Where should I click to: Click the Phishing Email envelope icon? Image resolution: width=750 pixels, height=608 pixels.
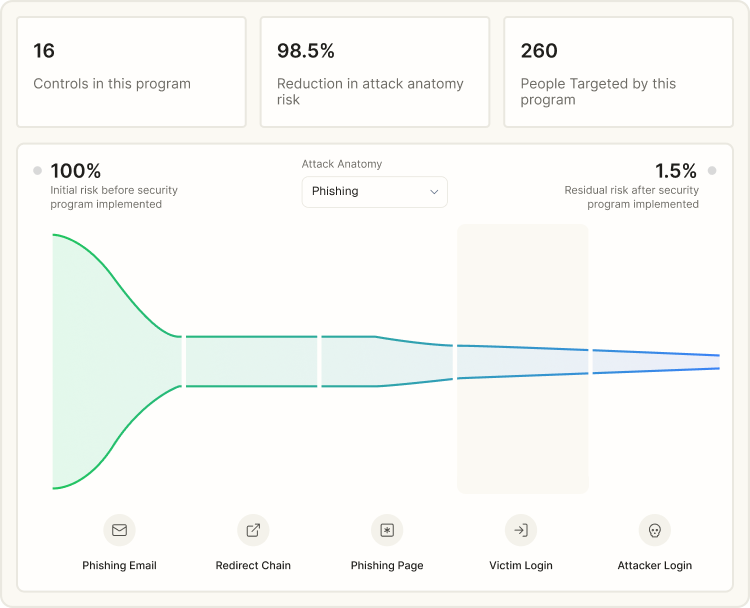[x=119, y=530]
